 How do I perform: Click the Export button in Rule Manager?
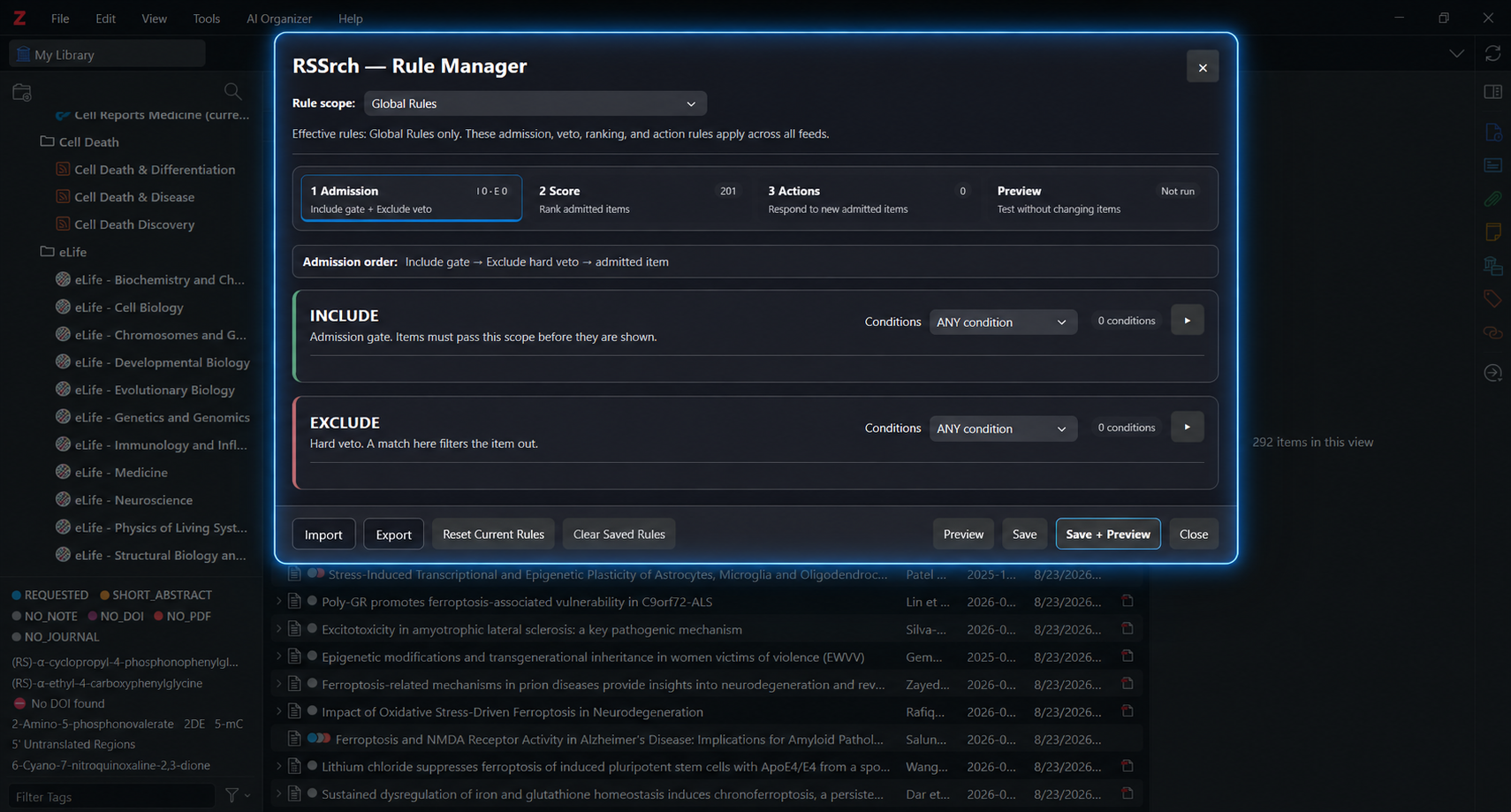click(393, 534)
